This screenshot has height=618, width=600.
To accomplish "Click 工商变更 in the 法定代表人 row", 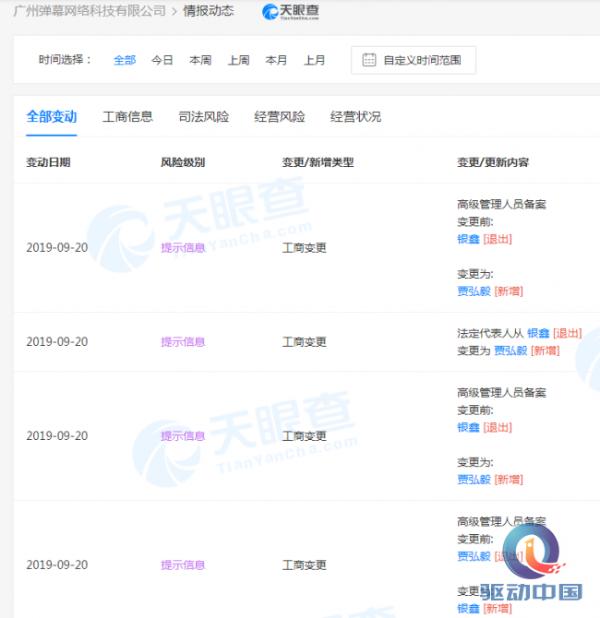I will coord(304,342).
